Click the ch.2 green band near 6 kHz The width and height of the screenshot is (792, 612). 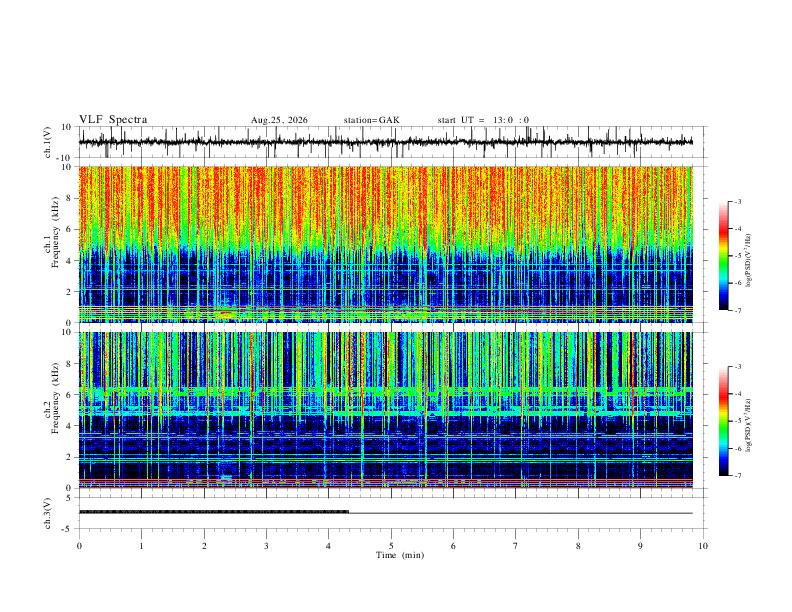385,391
